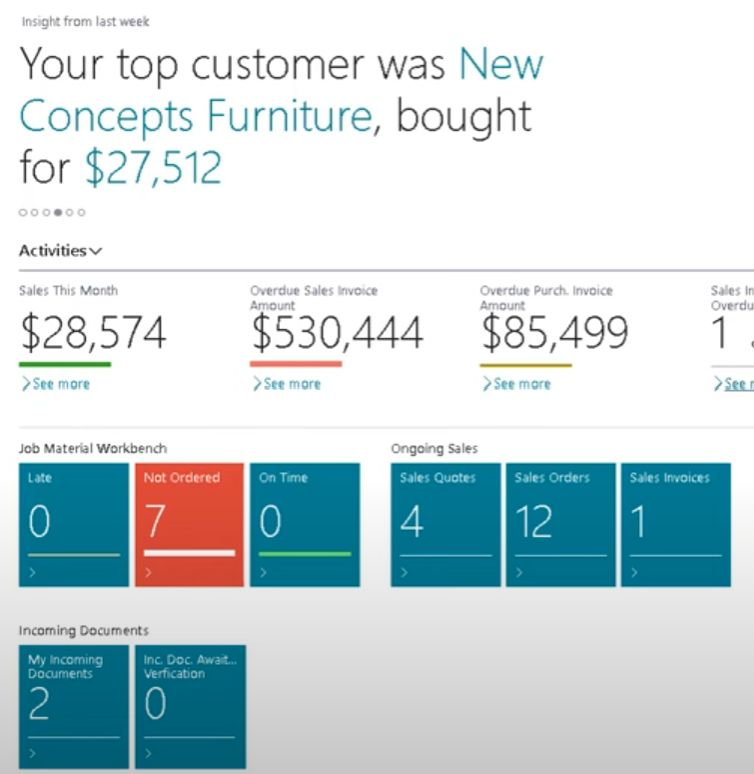This screenshot has height=774, width=754.
Task: Select the last insight page dot
Action: pos(82,212)
